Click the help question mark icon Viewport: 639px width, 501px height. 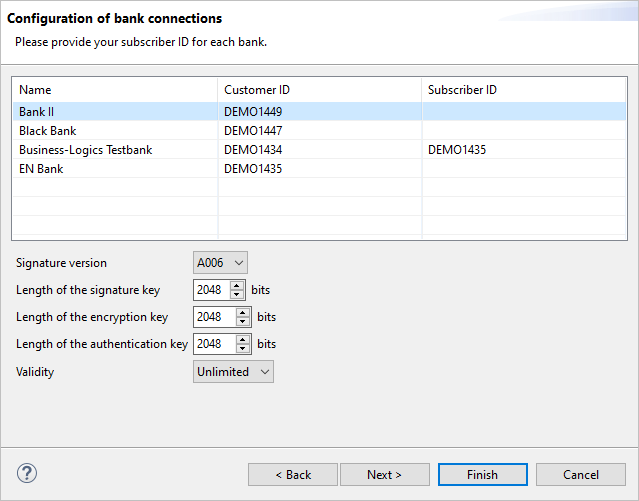[x=27, y=473]
